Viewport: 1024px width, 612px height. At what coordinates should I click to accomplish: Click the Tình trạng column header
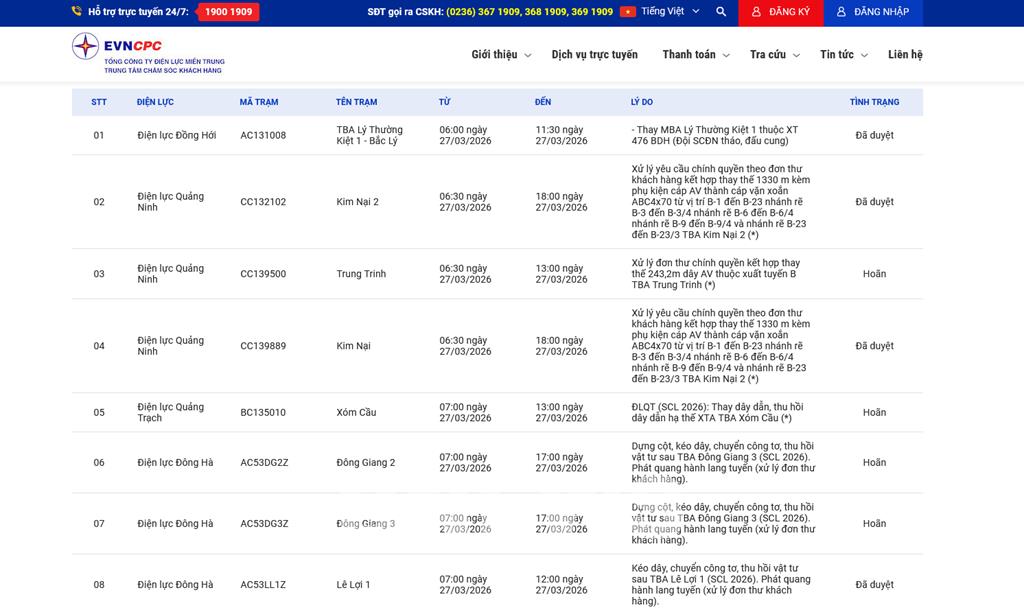(x=874, y=102)
